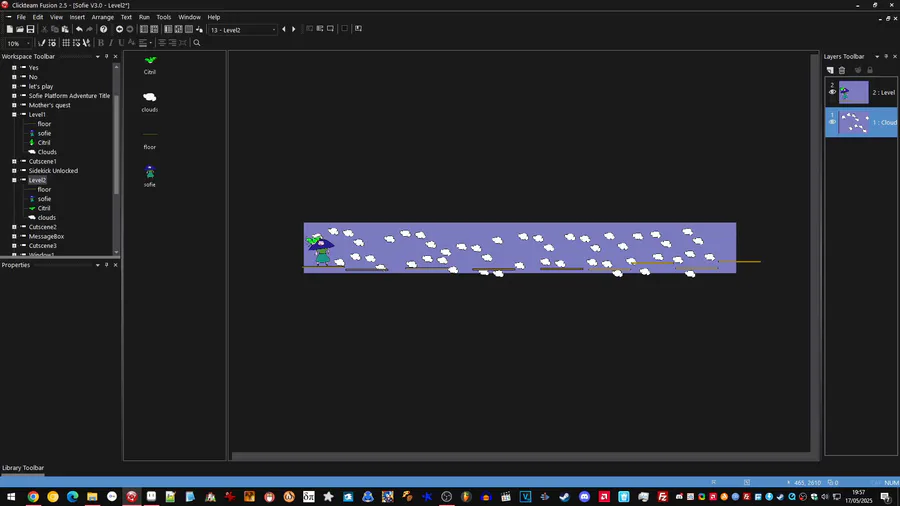900x506 pixels.
Task: Select Sofie Platform Adventure Title frame
Action: click(x=69, y=96)
